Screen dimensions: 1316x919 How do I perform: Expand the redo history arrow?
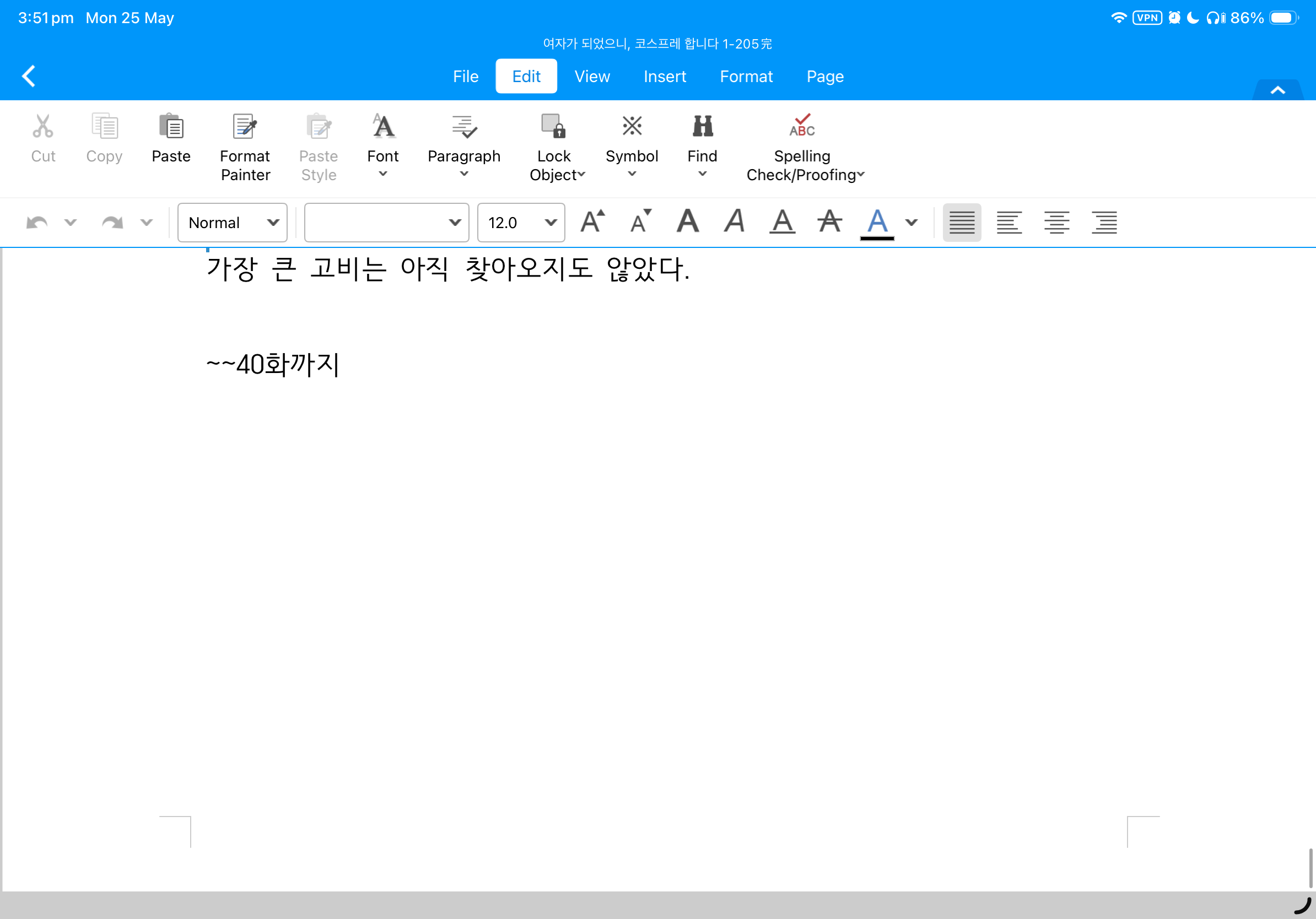coord(147,222)
